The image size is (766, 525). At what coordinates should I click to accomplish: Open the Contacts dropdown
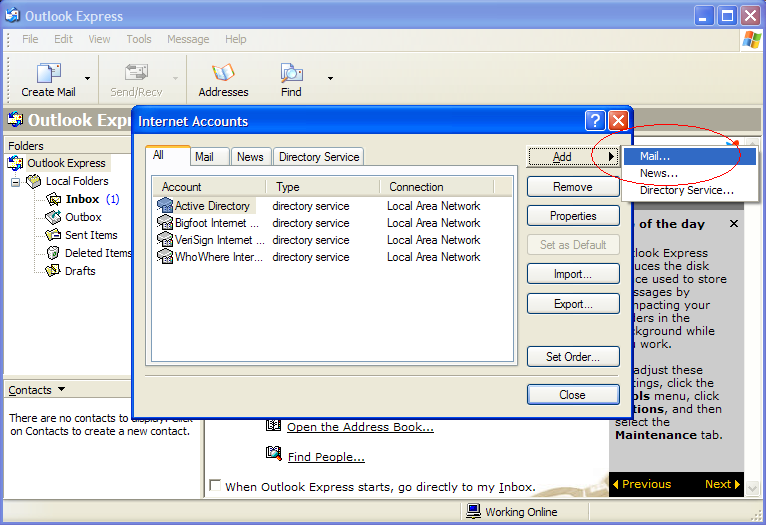coord(62,389)
